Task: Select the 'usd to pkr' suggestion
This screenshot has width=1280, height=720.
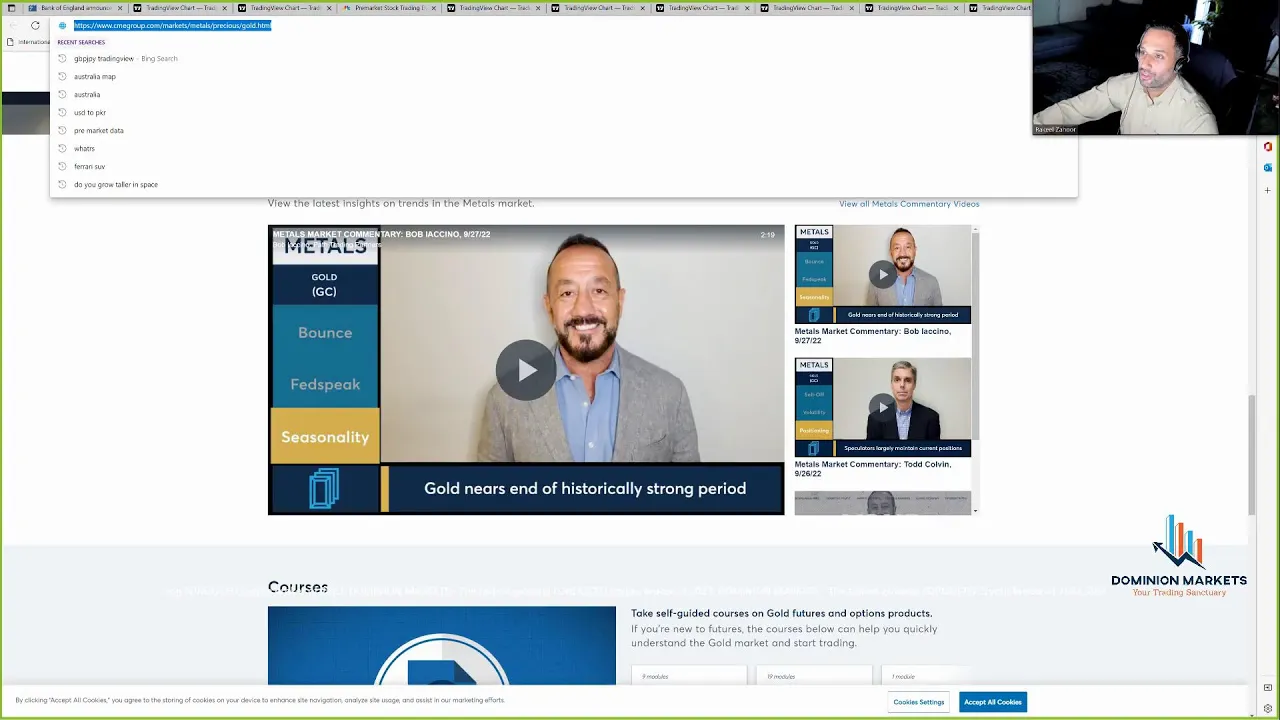Action: tap(563, 112)
